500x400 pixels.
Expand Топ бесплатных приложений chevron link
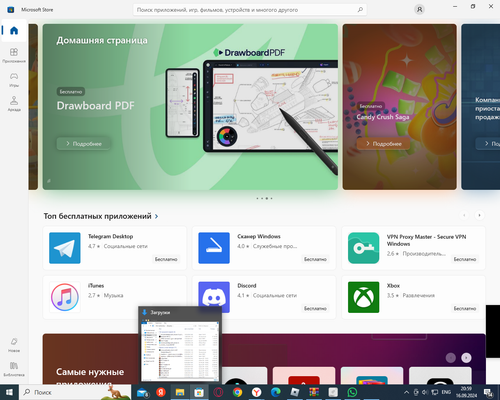tap(156, 216)
